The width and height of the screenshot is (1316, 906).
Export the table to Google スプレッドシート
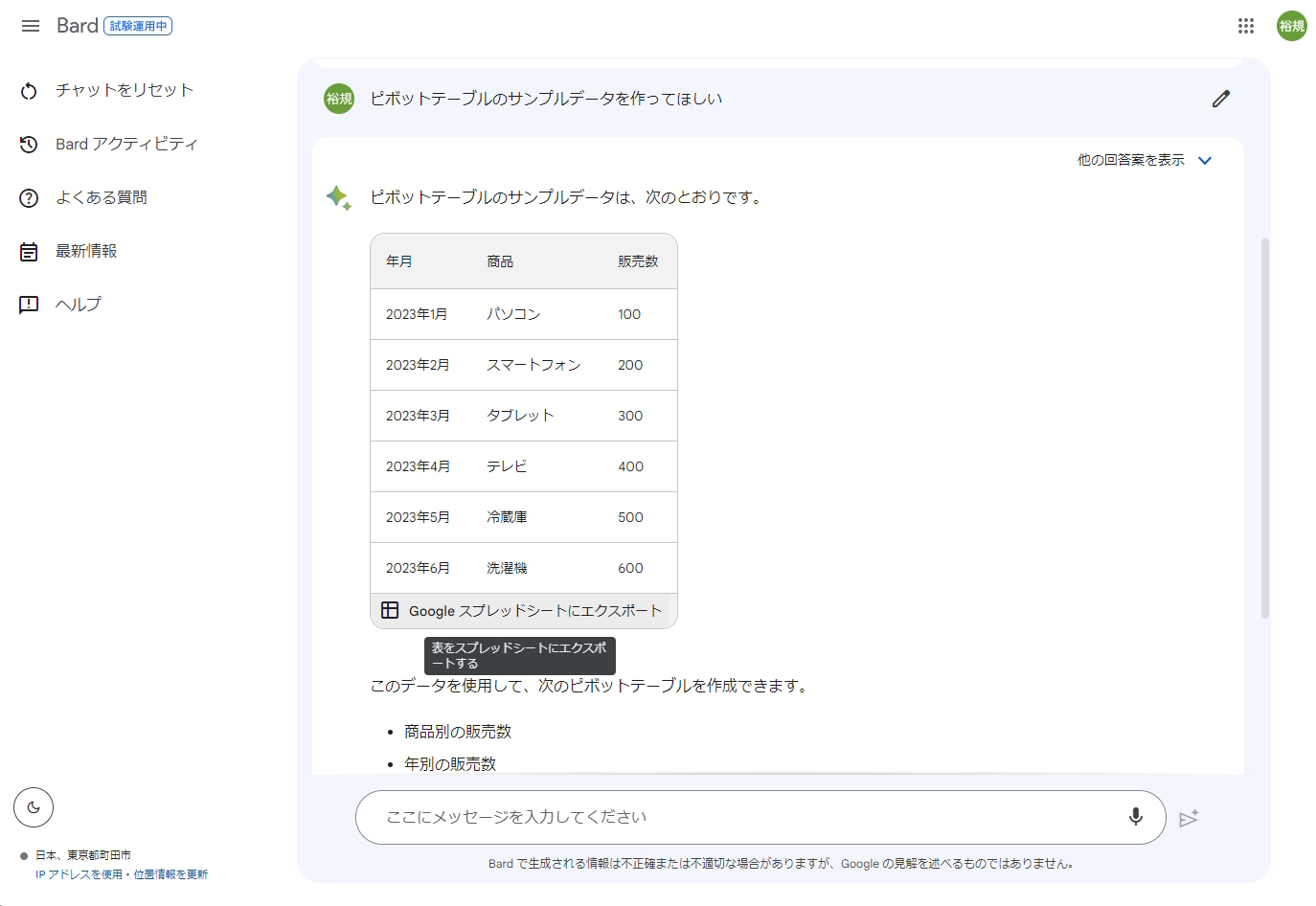(523, 610)
